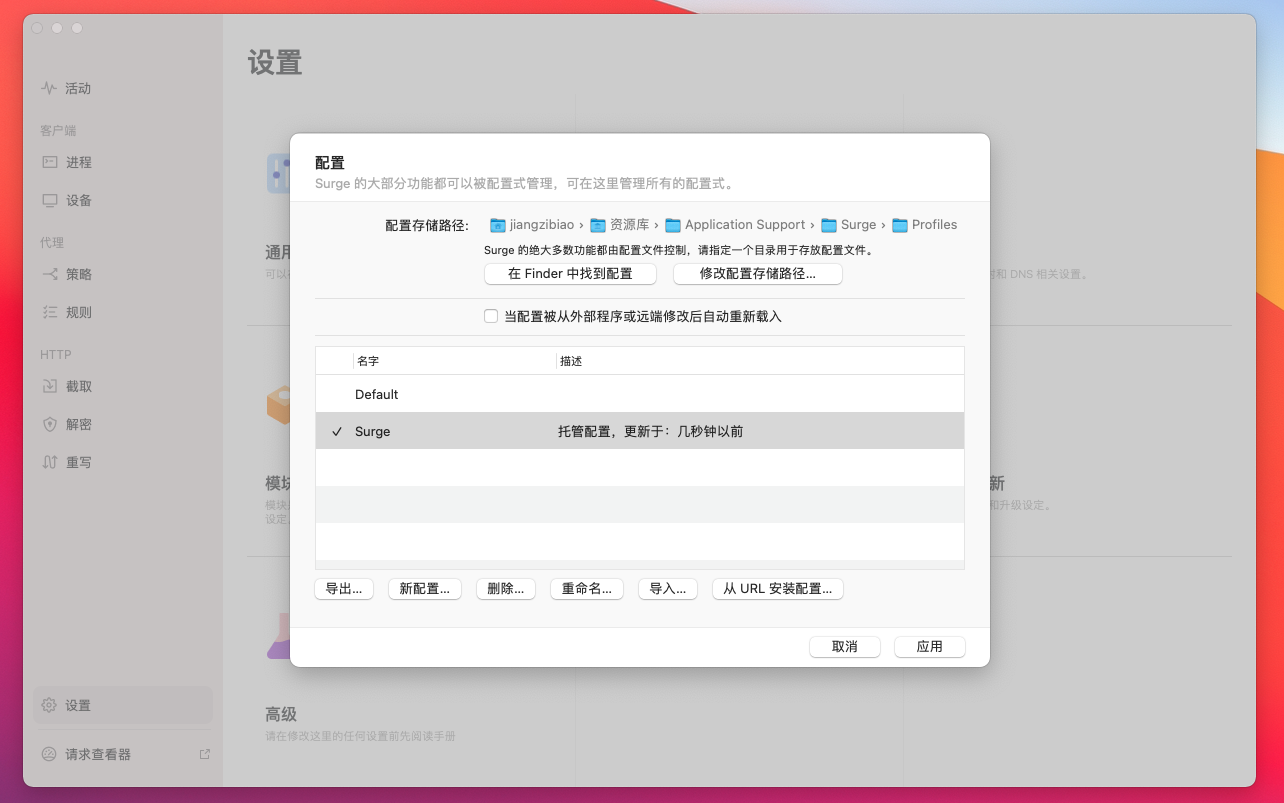Select the Devices (设备) monitor icon
The height and width of the screenshot is (803, 1284).
[x=49, y=200]
